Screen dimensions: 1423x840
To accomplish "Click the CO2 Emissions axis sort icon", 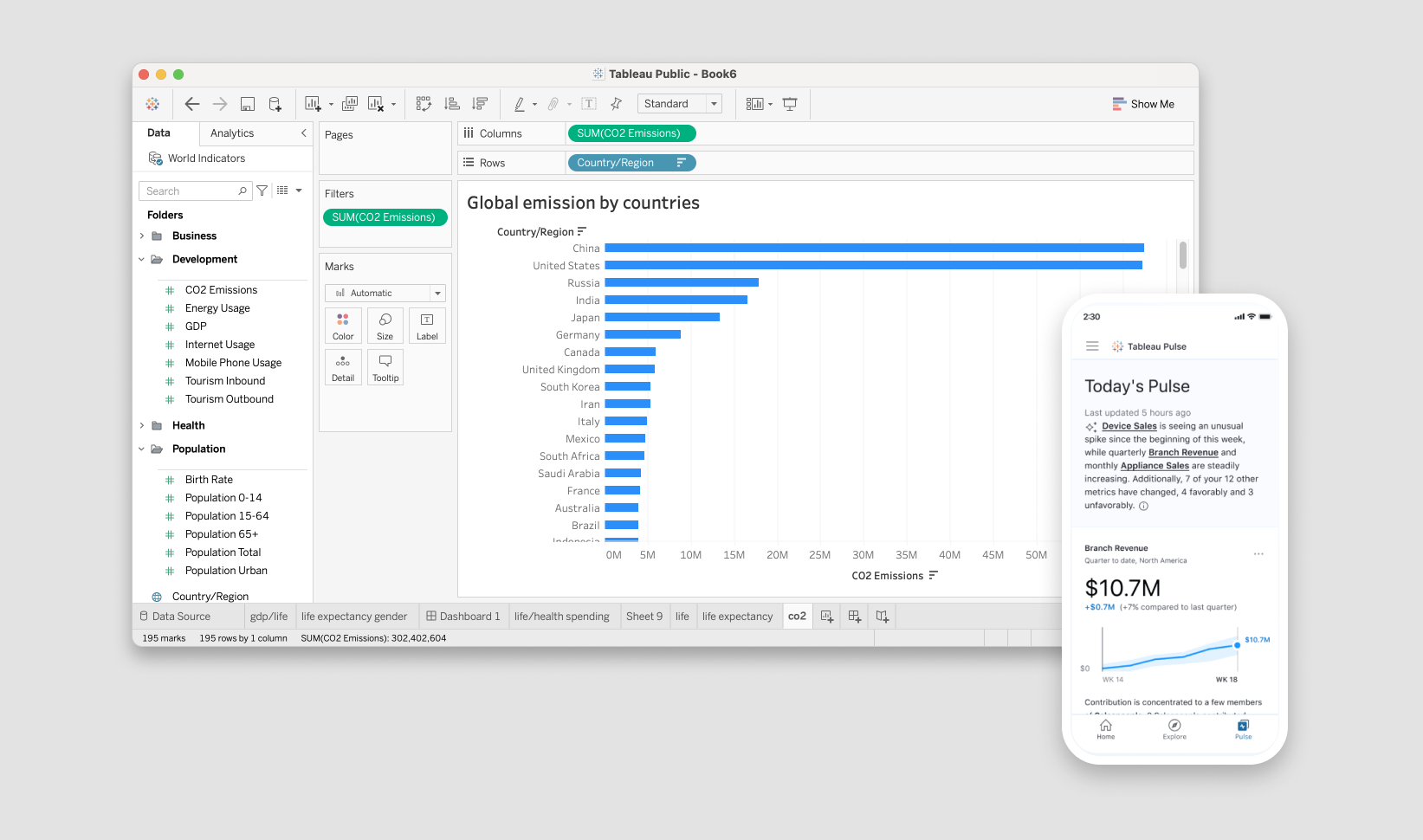I will (933, 575).
